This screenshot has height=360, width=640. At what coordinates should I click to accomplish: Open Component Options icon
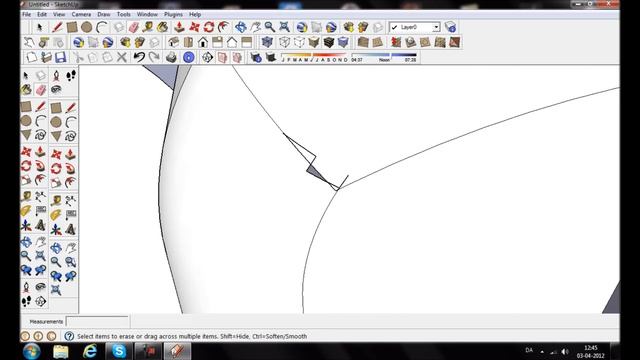click(x=44, y=42)
